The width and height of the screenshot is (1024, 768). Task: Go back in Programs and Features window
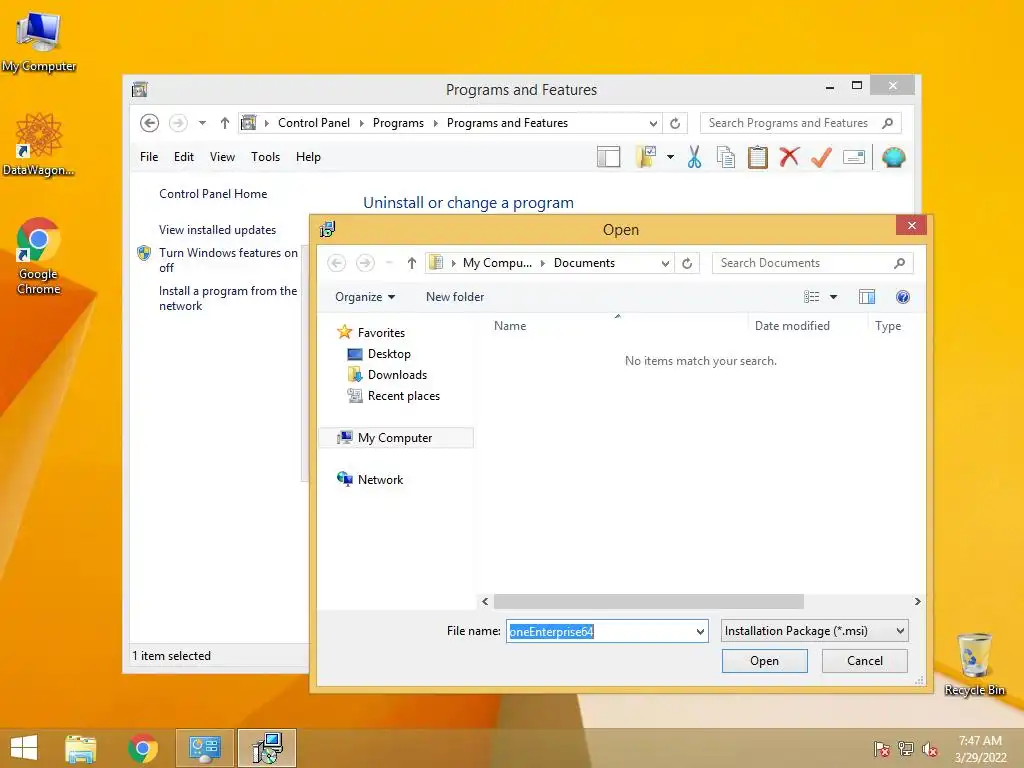150,123
